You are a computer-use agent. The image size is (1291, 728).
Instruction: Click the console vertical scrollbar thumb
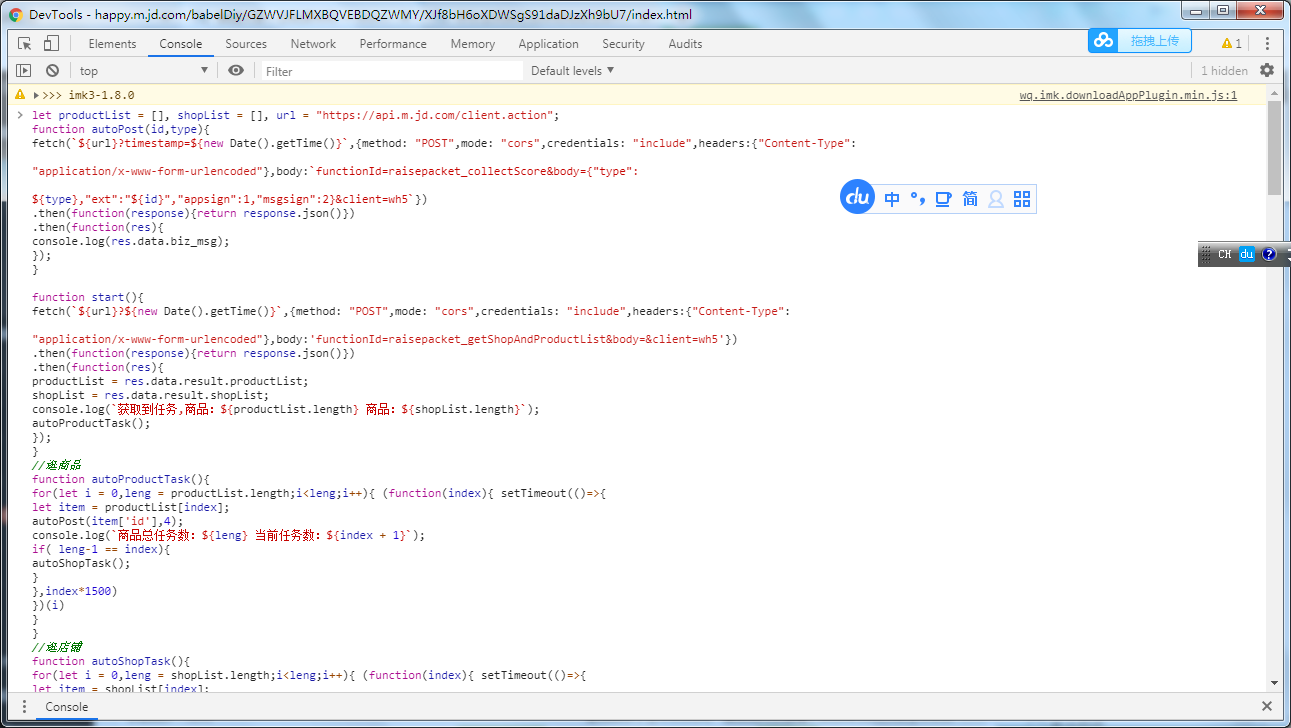click(x=1274, y=148)
